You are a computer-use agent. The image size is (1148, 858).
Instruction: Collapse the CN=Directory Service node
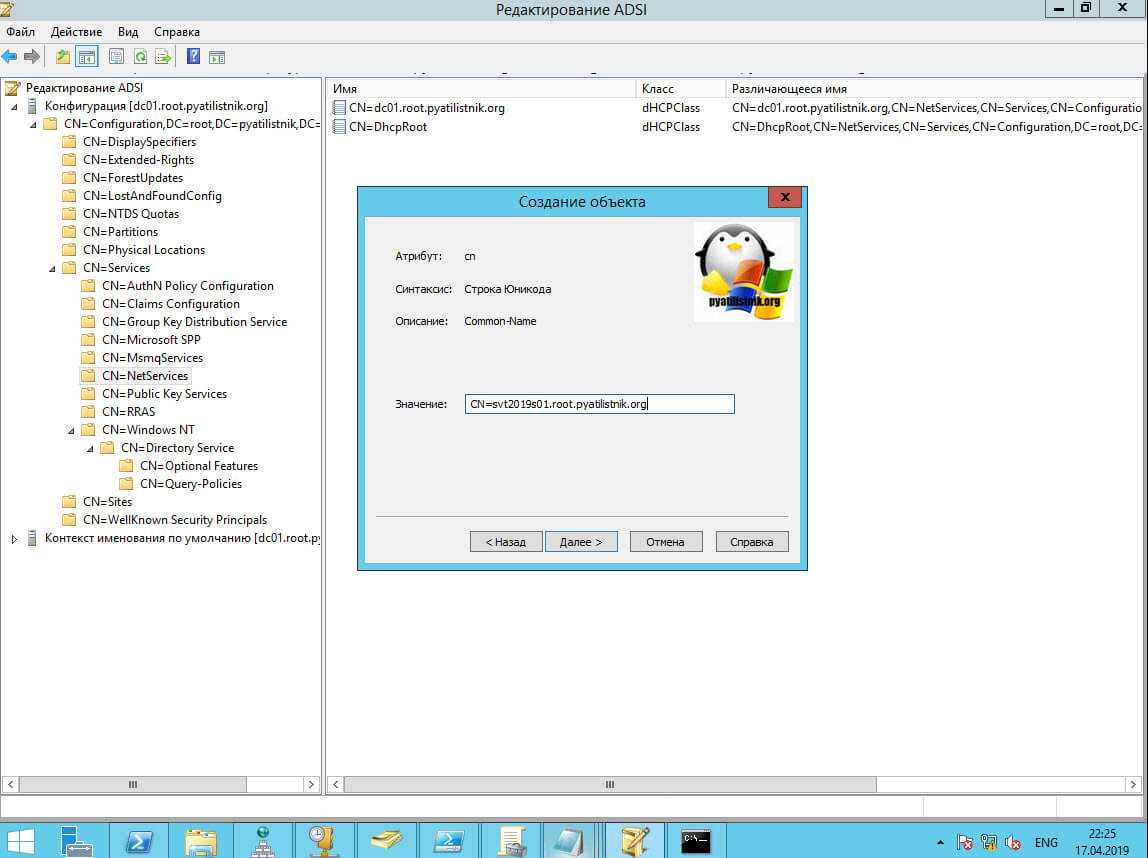[x=90, y=448]
